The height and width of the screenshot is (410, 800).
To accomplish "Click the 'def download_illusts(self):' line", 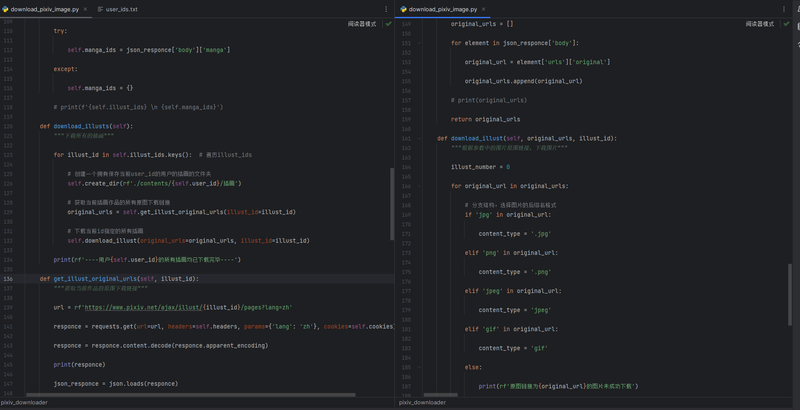I will point(86,126).
